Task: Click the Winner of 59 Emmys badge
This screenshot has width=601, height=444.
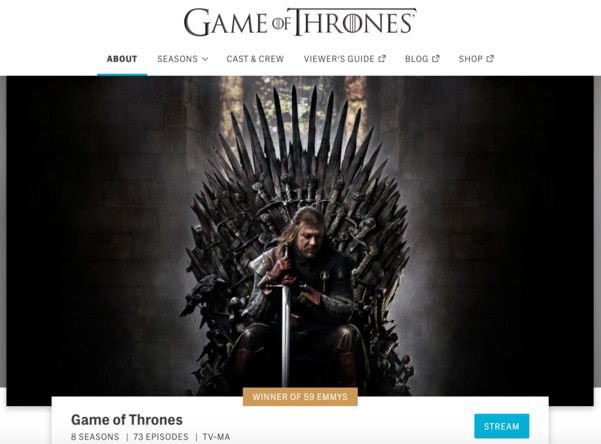Action: click(300, 396)
